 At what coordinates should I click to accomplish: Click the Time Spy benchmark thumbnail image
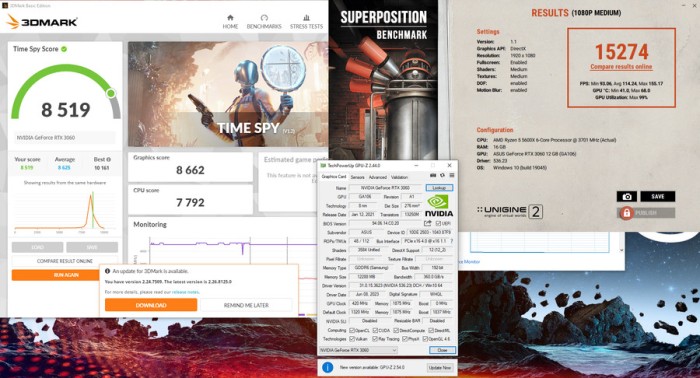tap(228, 95)
